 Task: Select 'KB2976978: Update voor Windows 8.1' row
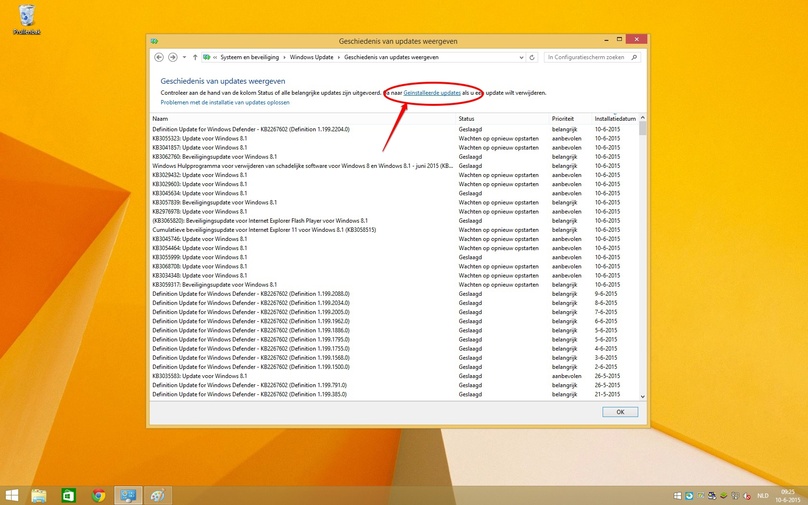[x=394, y=212]
